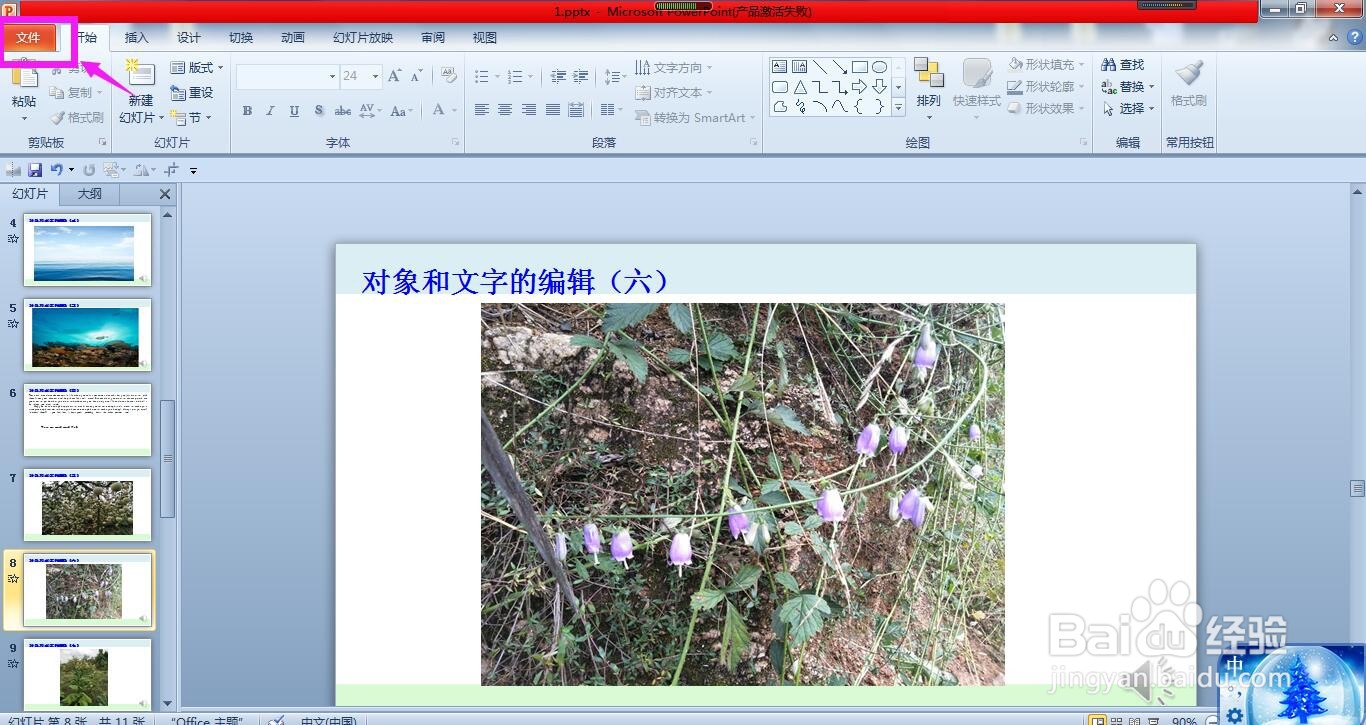
Task: Open the font size 24 dropdown
Action: click(x=376, y=76)
